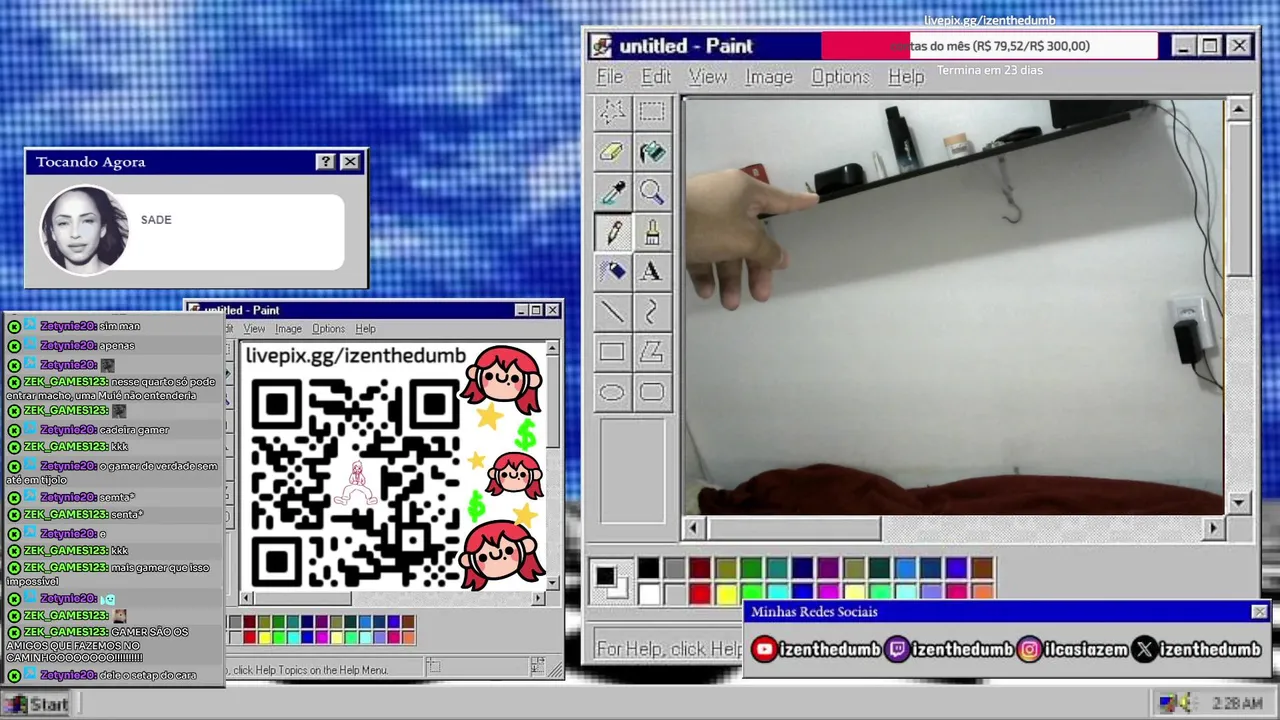This screenshot has width=1280, height=720.
Task: Pick the purple swatch in large palette top row
Action: coord(828,569)
